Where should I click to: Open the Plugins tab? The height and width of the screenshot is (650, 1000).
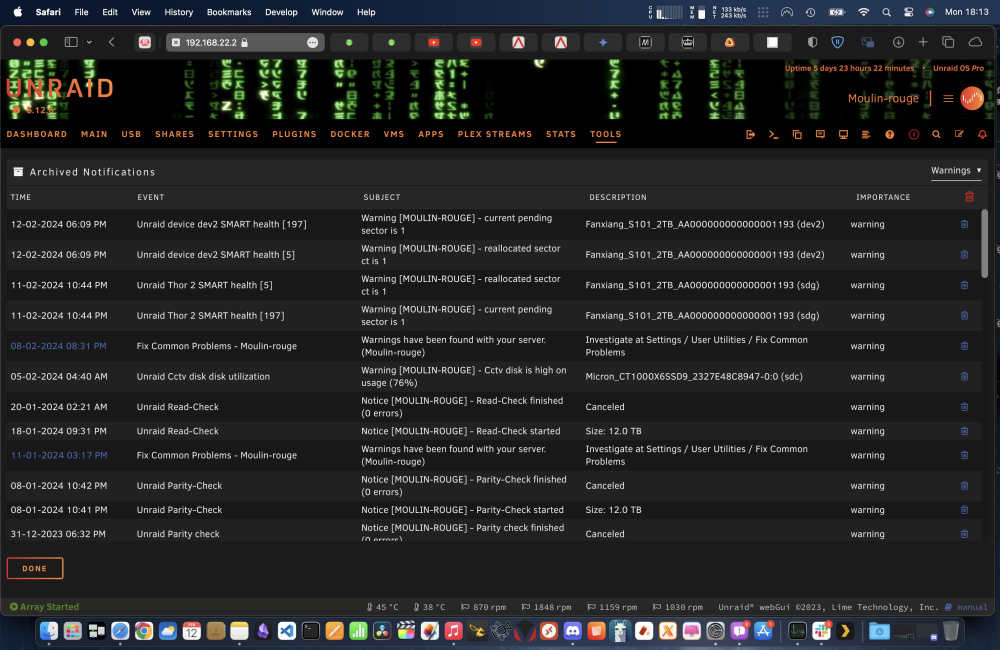pyautogui.click(x=295, y=134)
